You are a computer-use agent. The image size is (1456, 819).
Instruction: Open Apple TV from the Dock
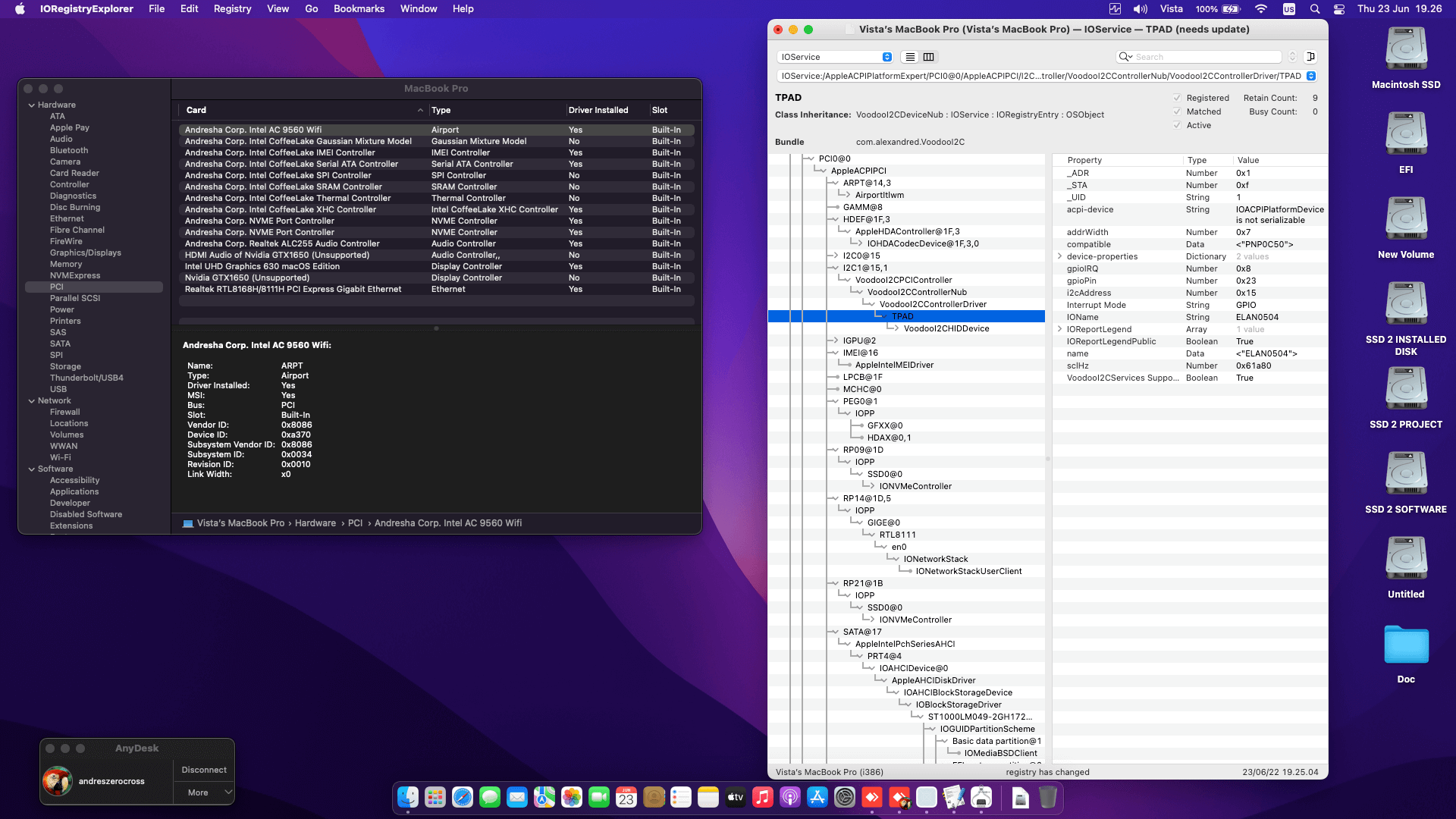(x=736, y=797)
